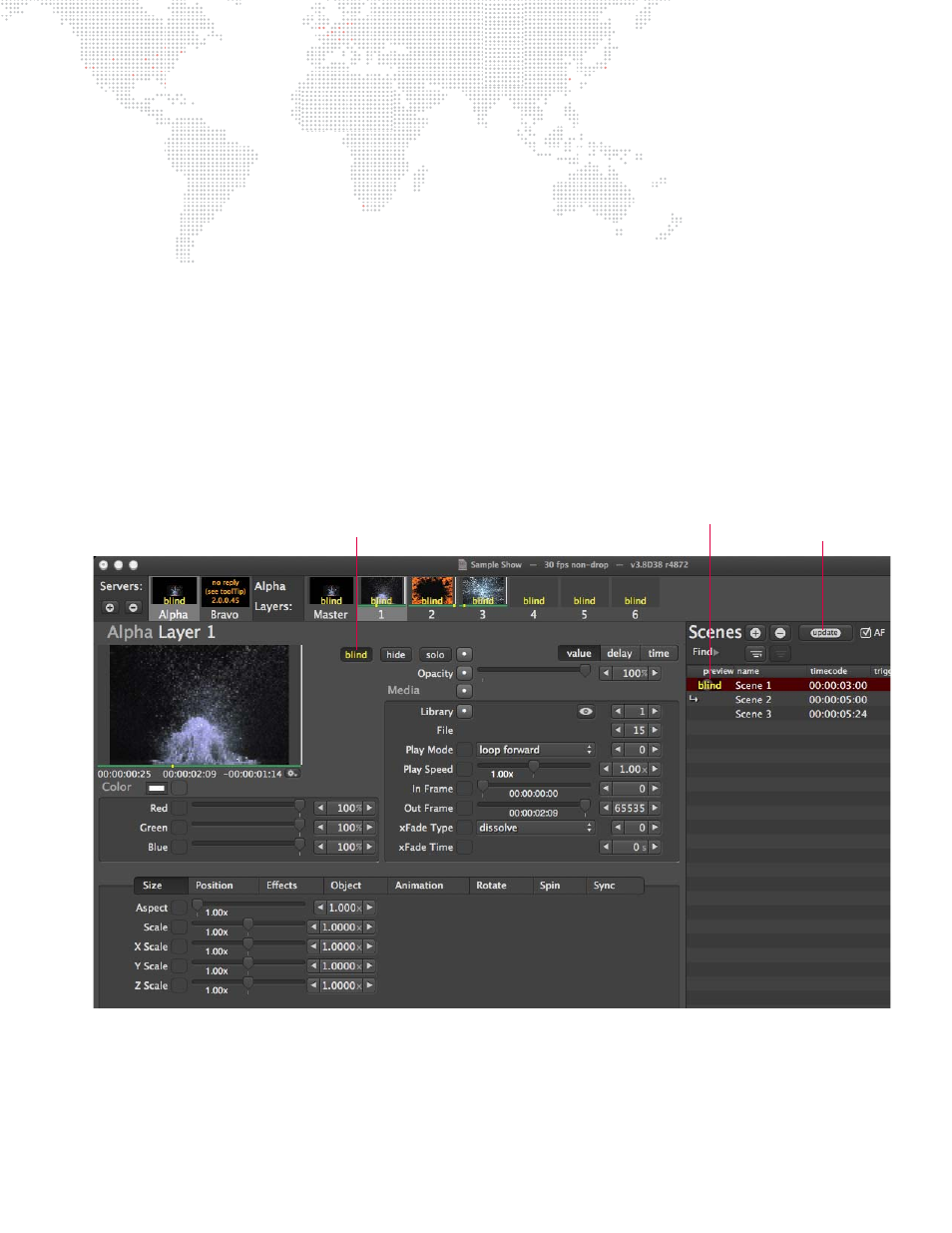Image resolution: width=952 pixels, height=1233 pixels.
Task: Increase Aspect value with right arrow
Action: [369, 909]
